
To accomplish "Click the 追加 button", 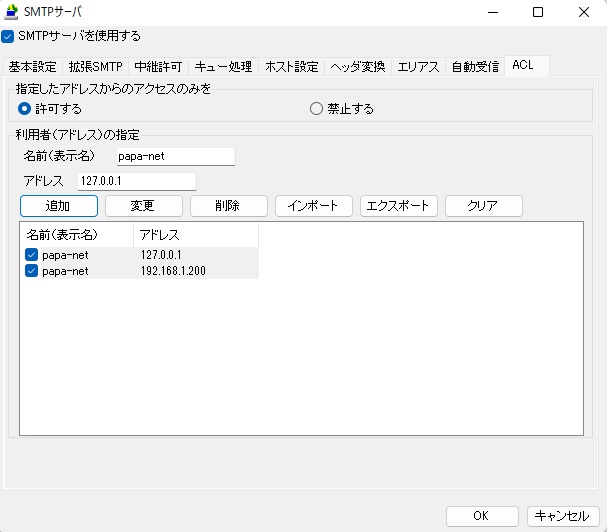I will 59,206.
